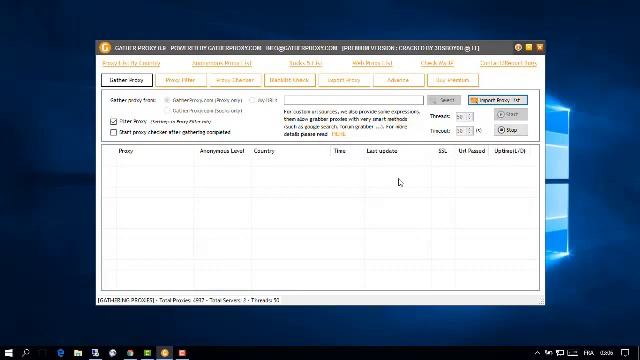Open the green app icon on taskbar
This screenshot has height=360, width=640.
[147, 353]
